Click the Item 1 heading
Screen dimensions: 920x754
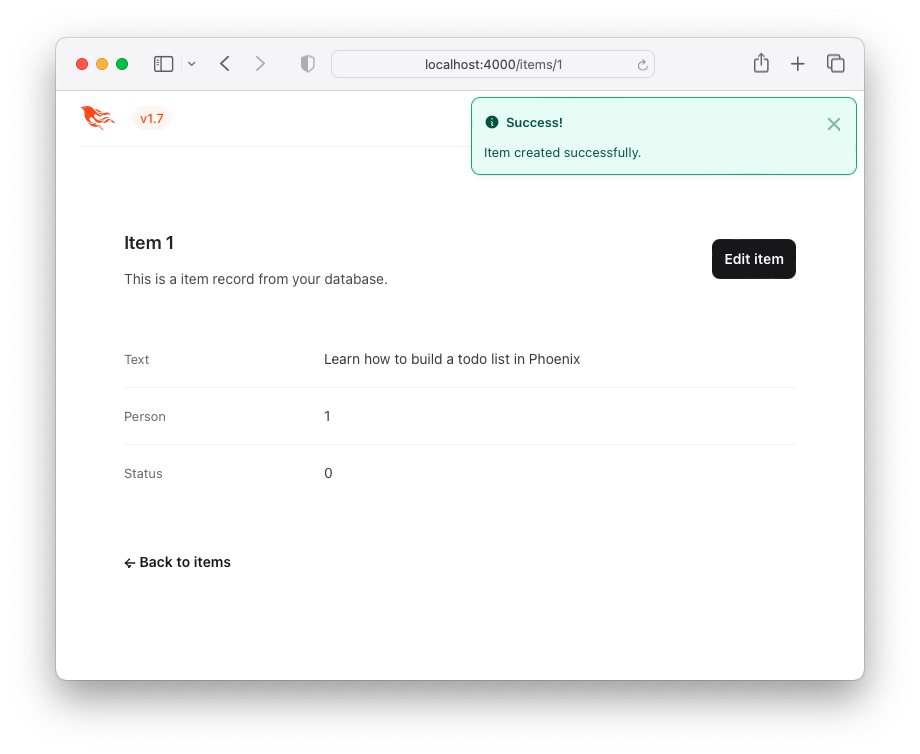(149, 242)
